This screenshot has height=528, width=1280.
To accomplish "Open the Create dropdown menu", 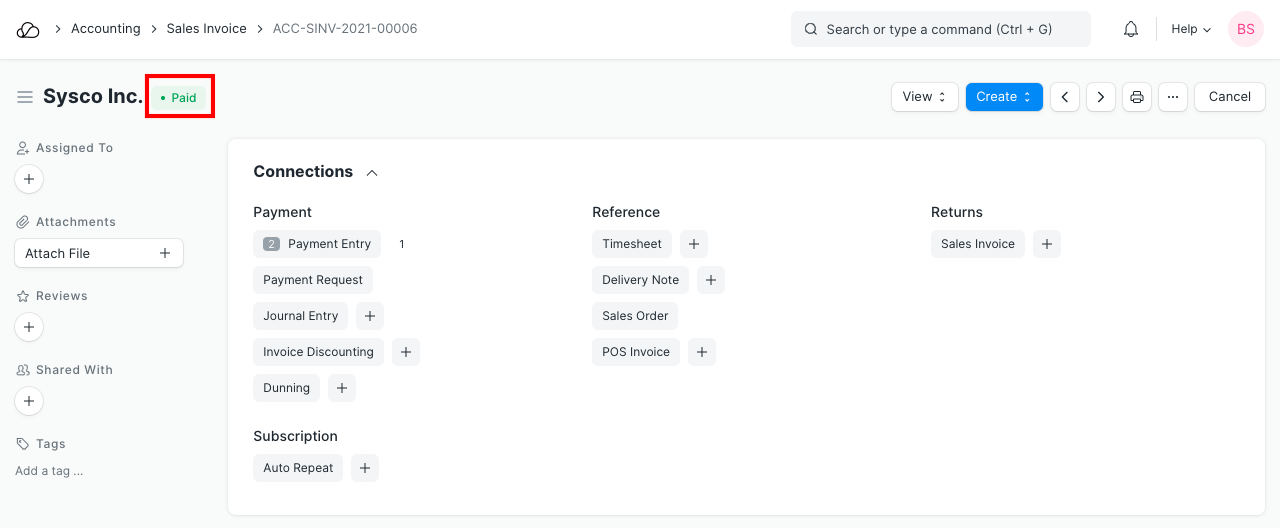I will click(x=1003, y=97).
